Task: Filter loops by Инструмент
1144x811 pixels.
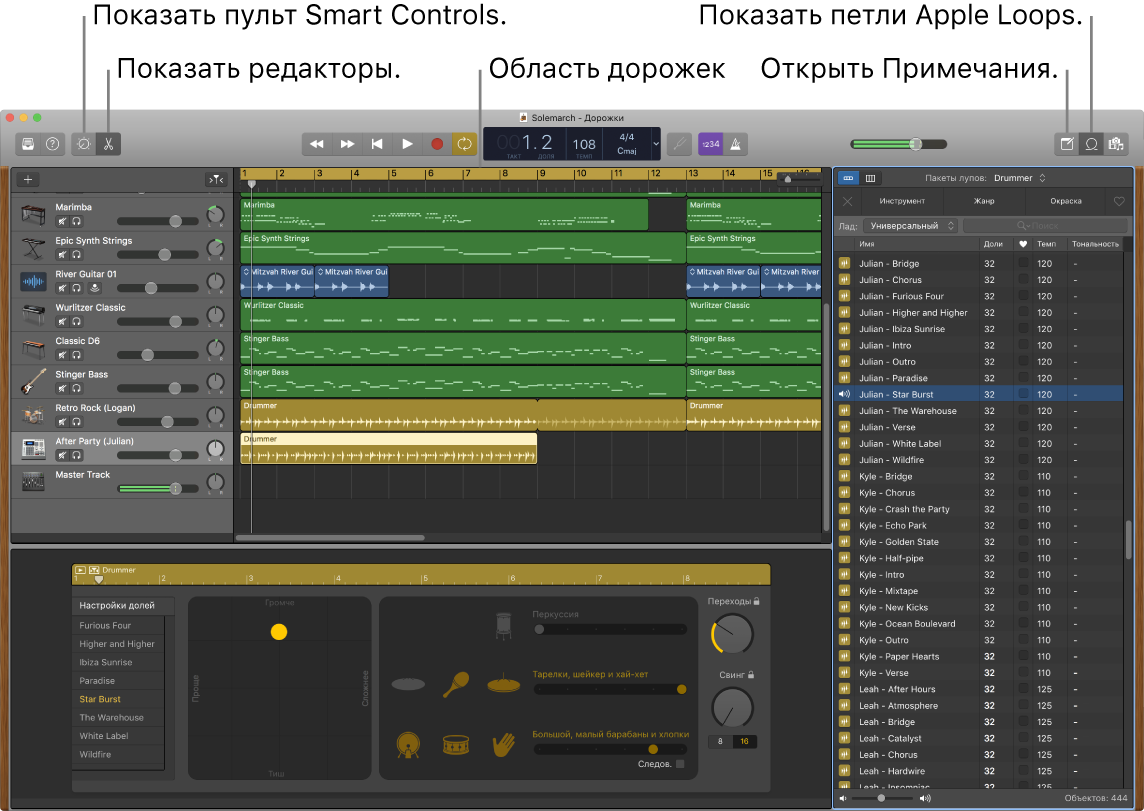Action: tap(903, 200)
